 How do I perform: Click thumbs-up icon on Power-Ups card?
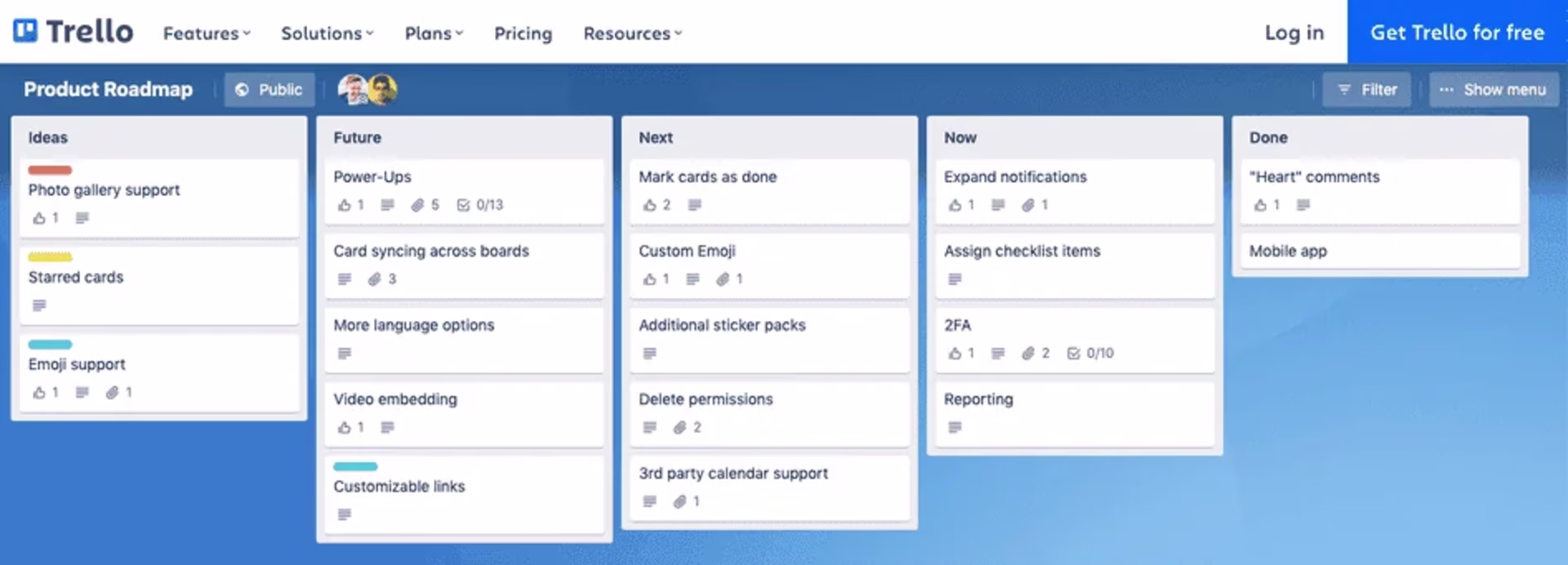[x=345, y=205]
